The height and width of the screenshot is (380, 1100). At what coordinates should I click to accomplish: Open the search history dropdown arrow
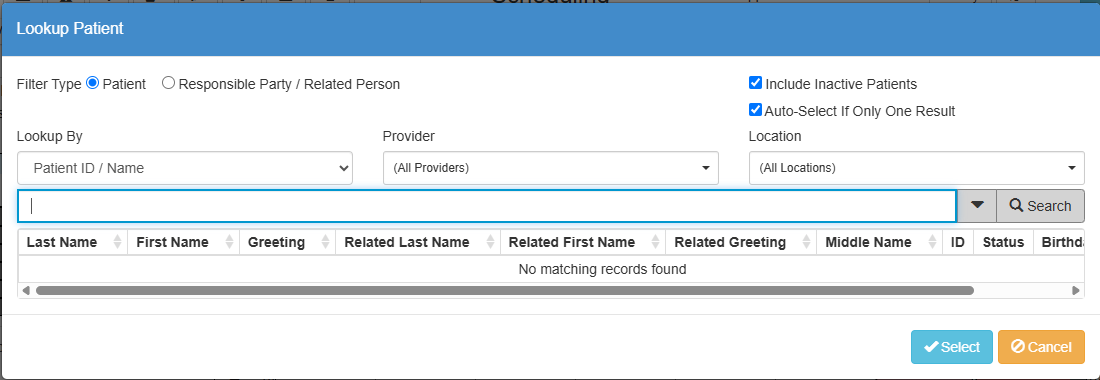click(x=977, y=205)
